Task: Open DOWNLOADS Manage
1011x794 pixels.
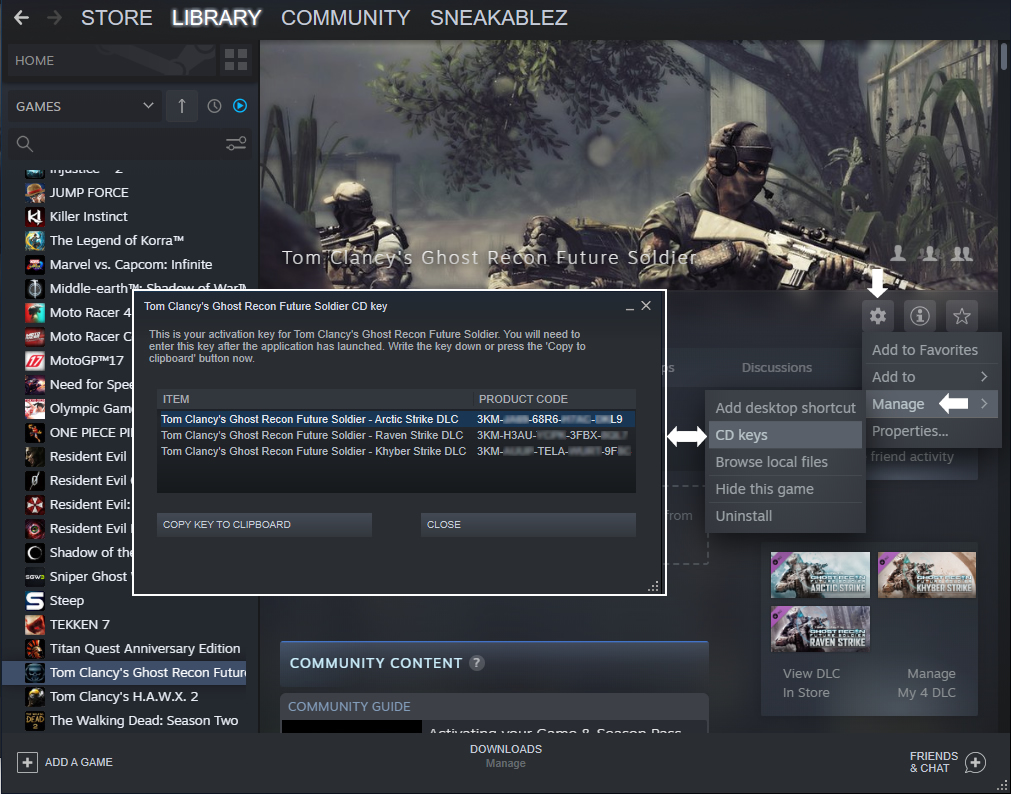Action: (x=506, y=755)
